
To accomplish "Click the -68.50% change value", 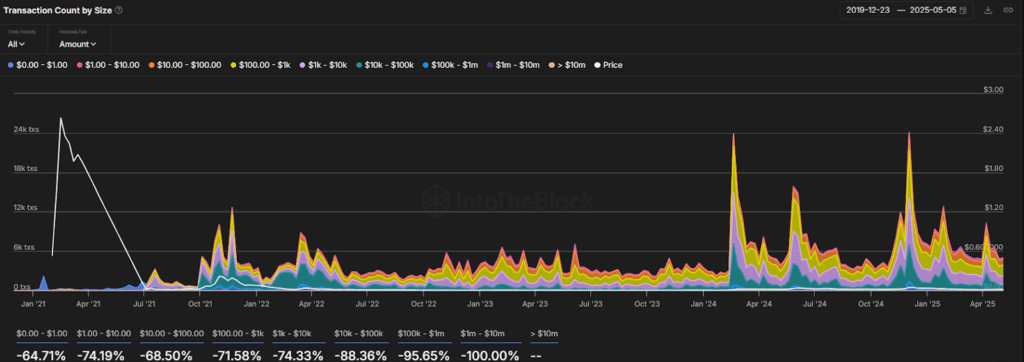I will click(x=166, y=355).
